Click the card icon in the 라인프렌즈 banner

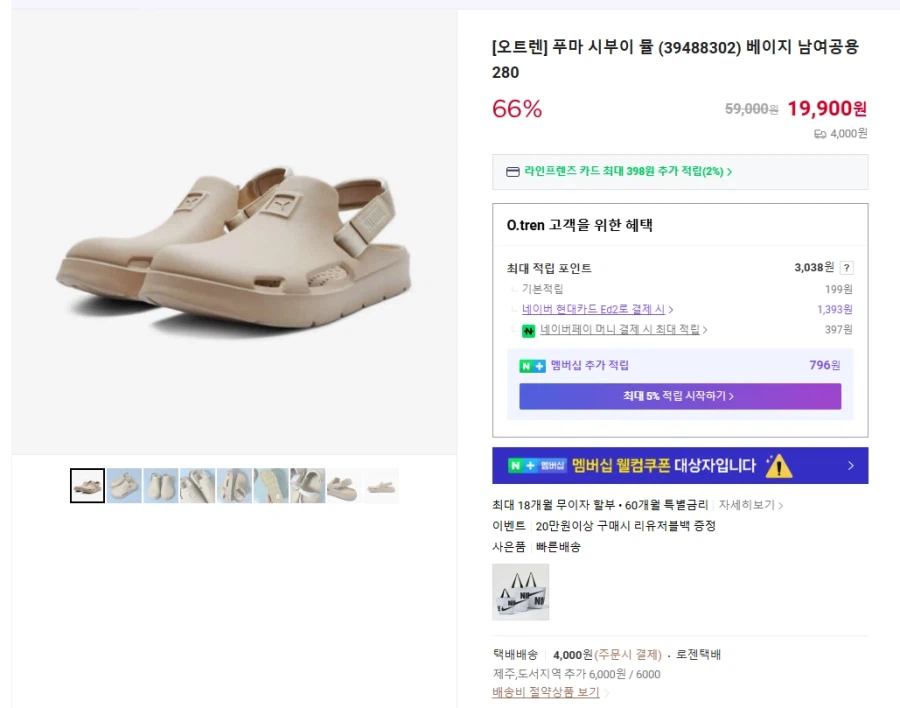[511, 172]
